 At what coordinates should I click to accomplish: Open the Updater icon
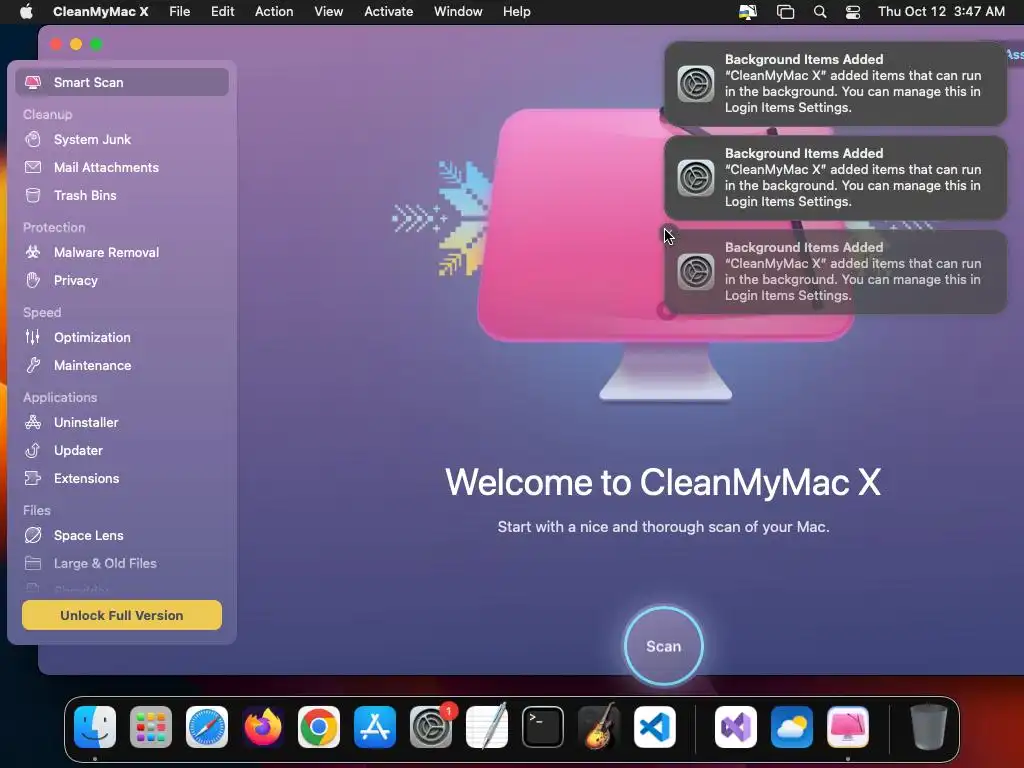pos(33,450)
